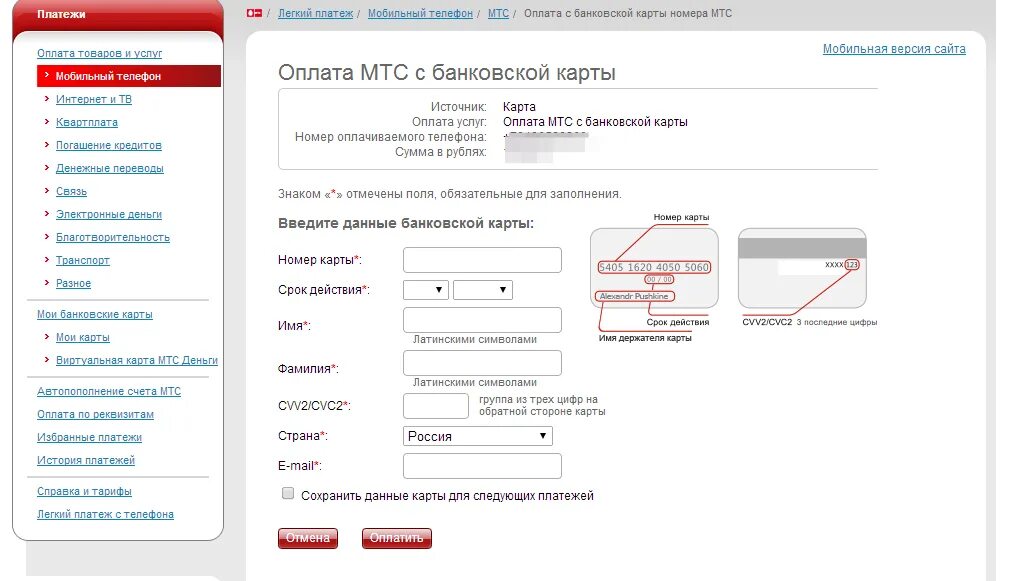
Task: Open the МТС breadcrumb link
Action: 498,13
